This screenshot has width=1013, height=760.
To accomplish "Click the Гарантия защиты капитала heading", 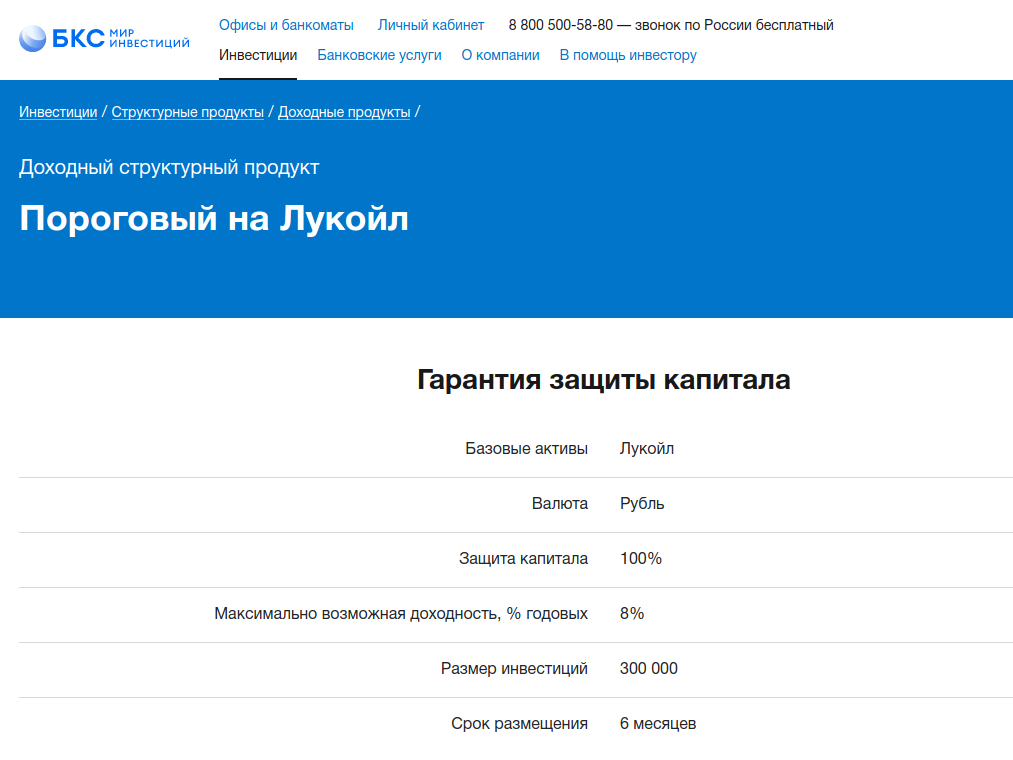I will point(603,380).
